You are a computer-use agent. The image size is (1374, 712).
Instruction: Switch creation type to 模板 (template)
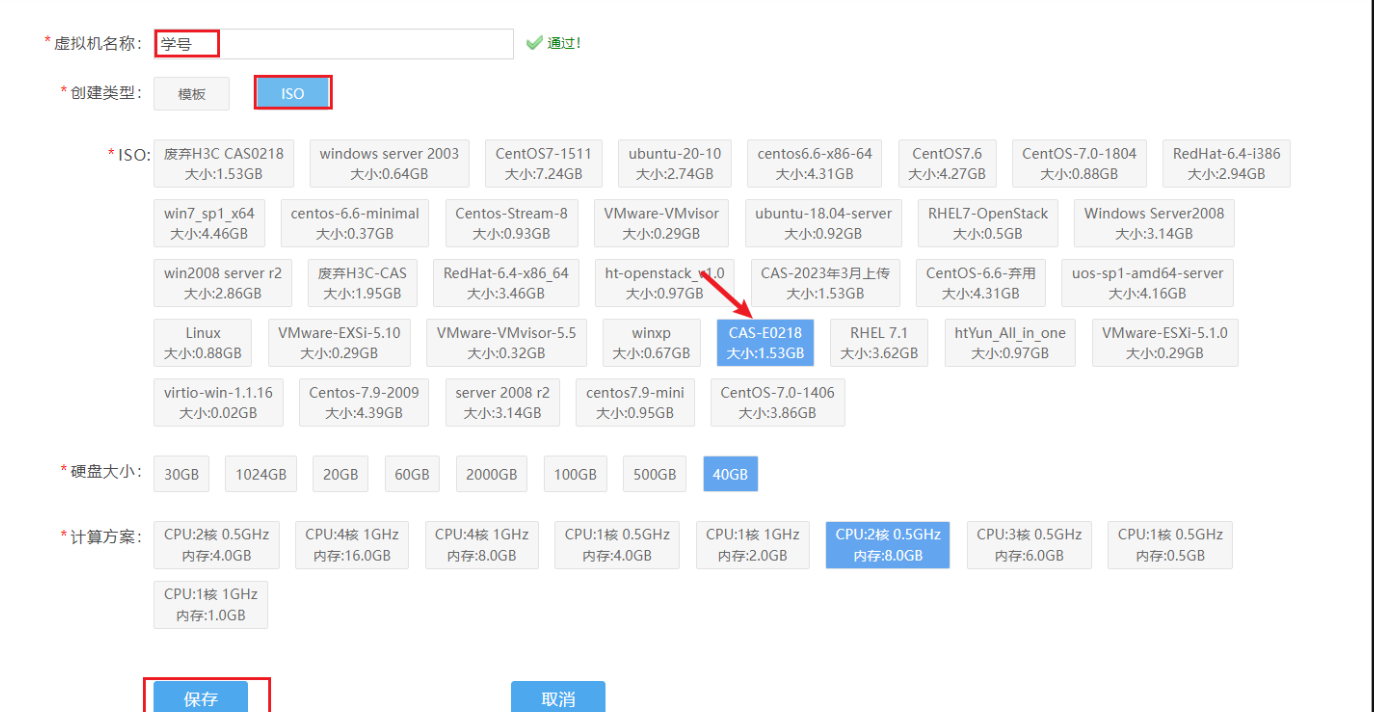[x=191, y=93]
